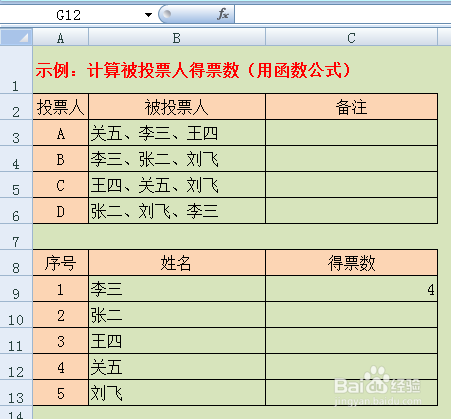The width and height of the screenshot is (451, 419).
Task: Select row 7 header
Action: [x=16, y=237]
